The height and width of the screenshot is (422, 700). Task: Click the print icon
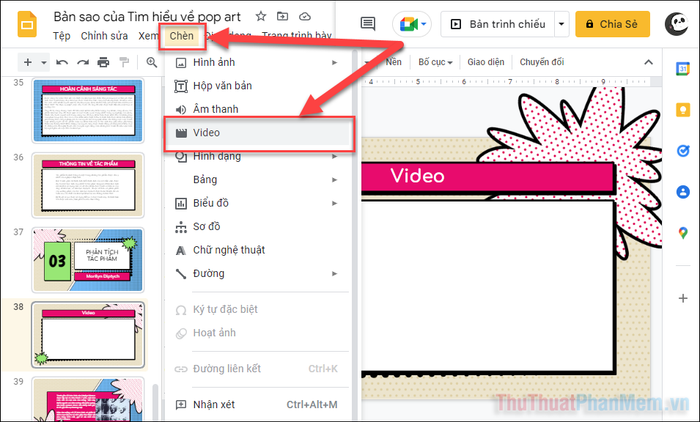point(103,62)
